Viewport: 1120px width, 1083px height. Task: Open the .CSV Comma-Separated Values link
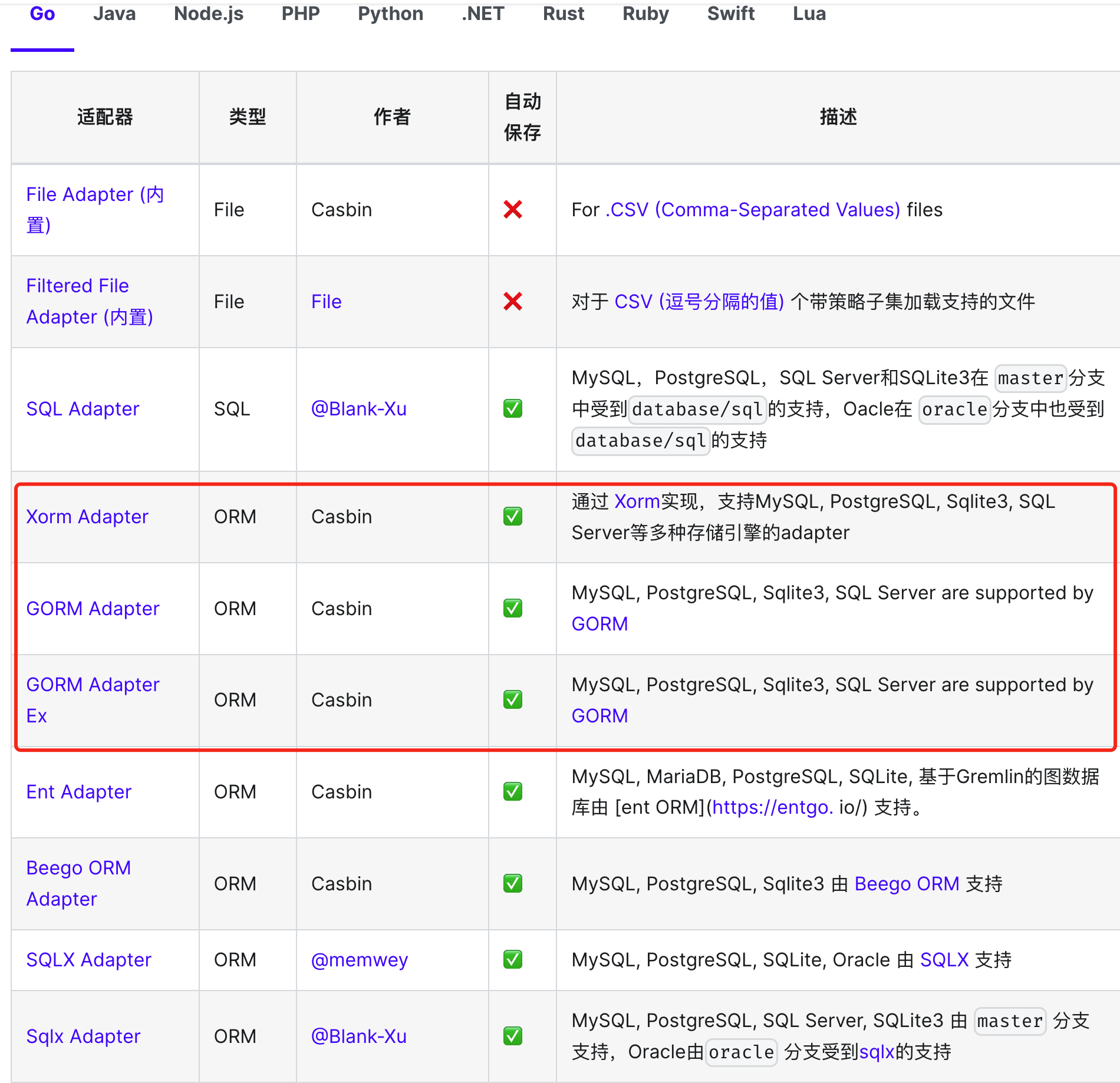753,210
